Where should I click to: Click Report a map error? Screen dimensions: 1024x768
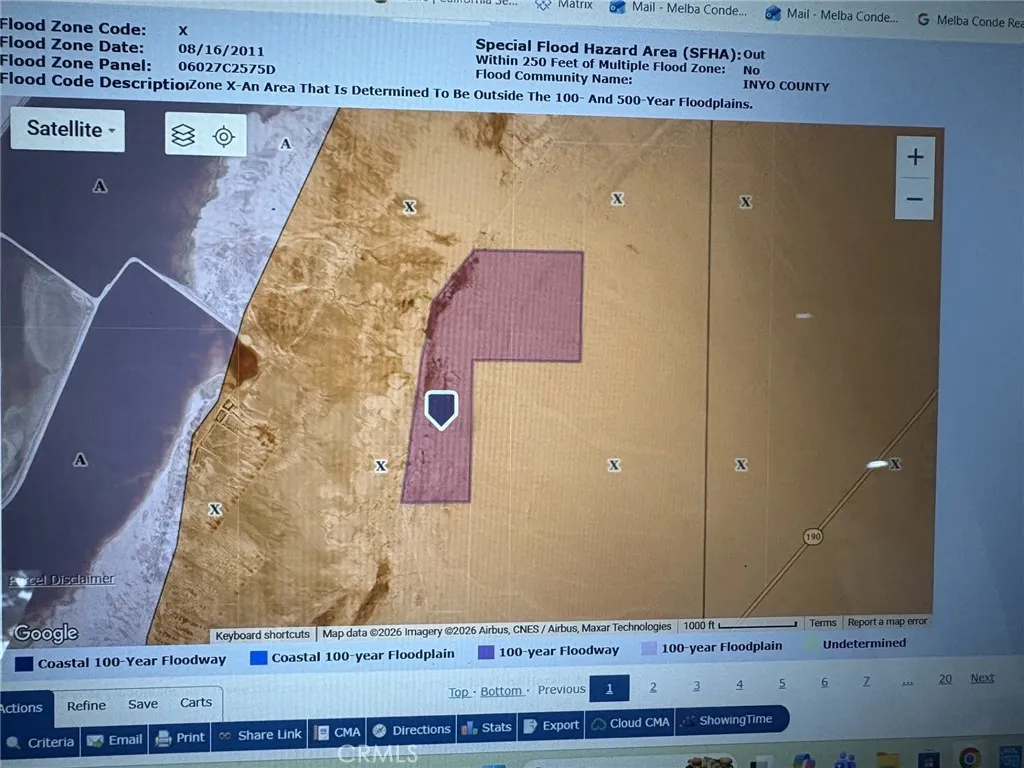point(887,622)
